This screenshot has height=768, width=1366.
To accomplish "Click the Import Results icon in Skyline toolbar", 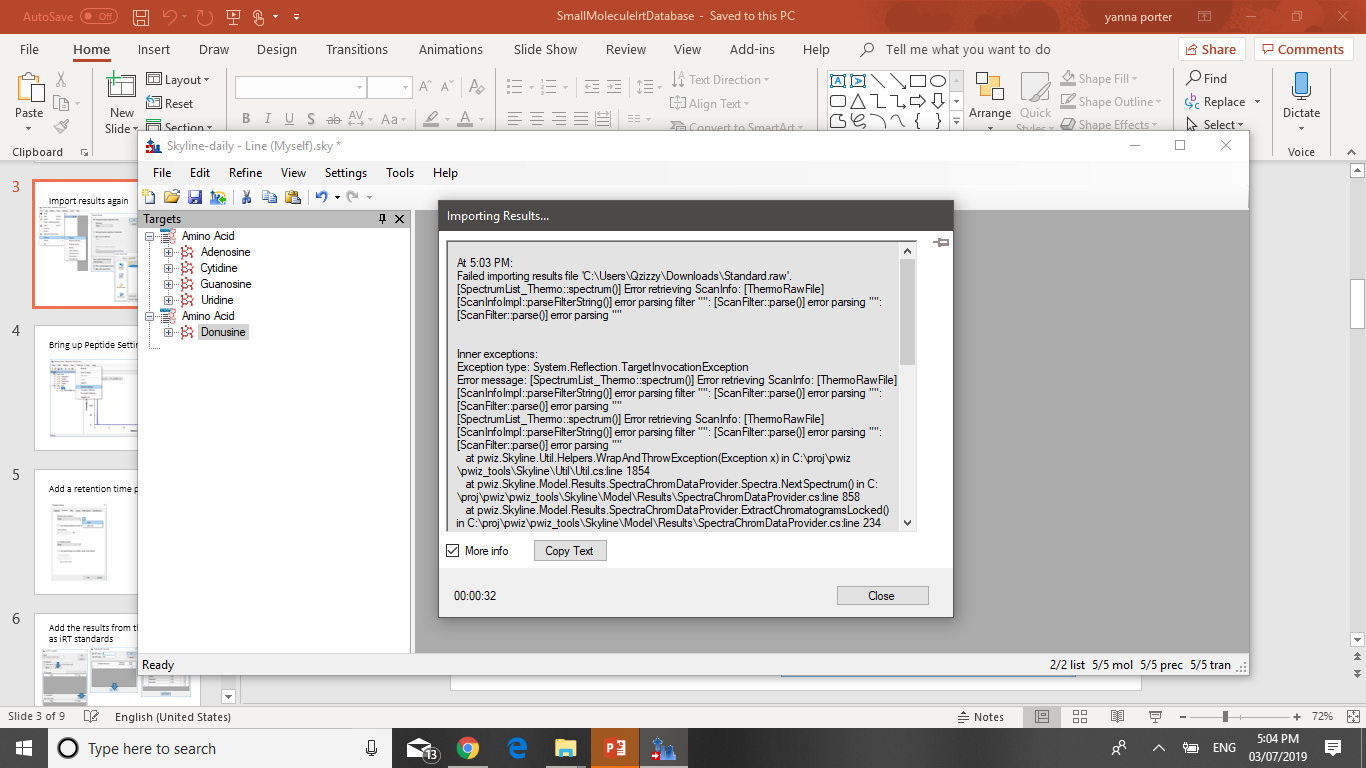I will click(x=217, y=197).
